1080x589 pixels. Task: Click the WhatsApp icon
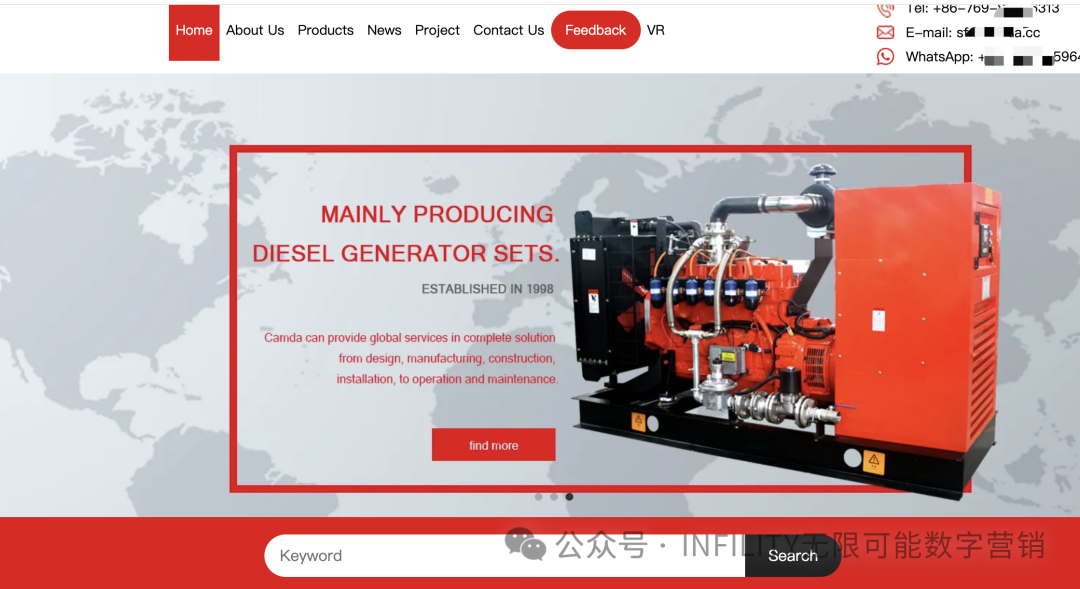[885, 56]
